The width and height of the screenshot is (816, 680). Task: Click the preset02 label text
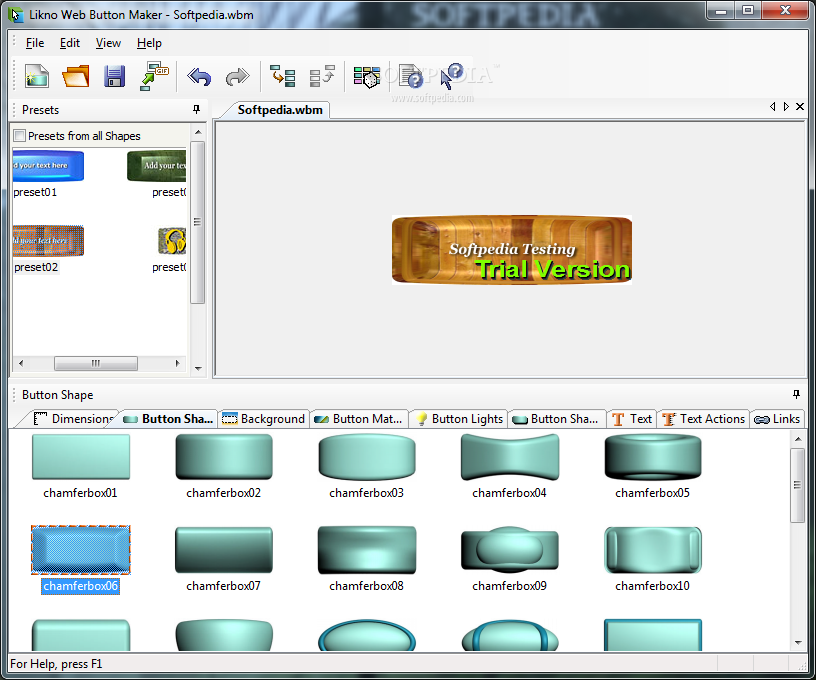pos(36,267)
